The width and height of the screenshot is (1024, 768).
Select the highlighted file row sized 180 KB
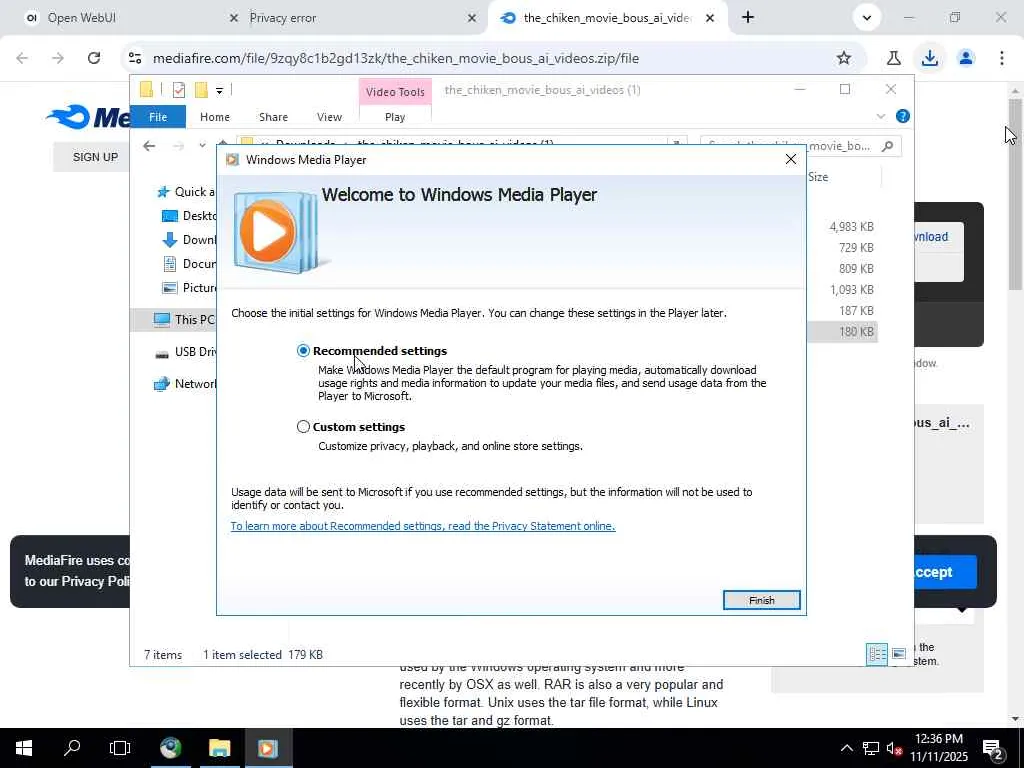pos(842,331)
